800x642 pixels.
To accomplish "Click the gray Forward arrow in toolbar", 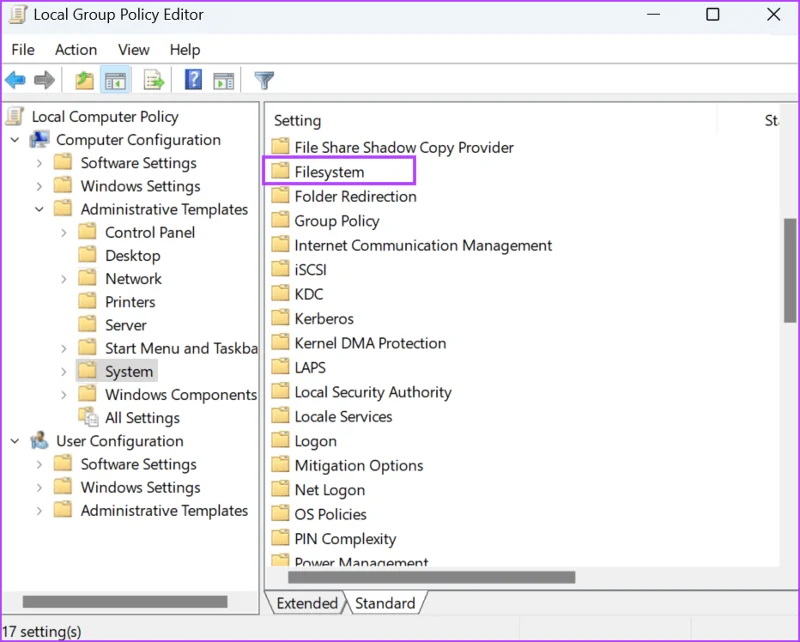I will 44,80.
